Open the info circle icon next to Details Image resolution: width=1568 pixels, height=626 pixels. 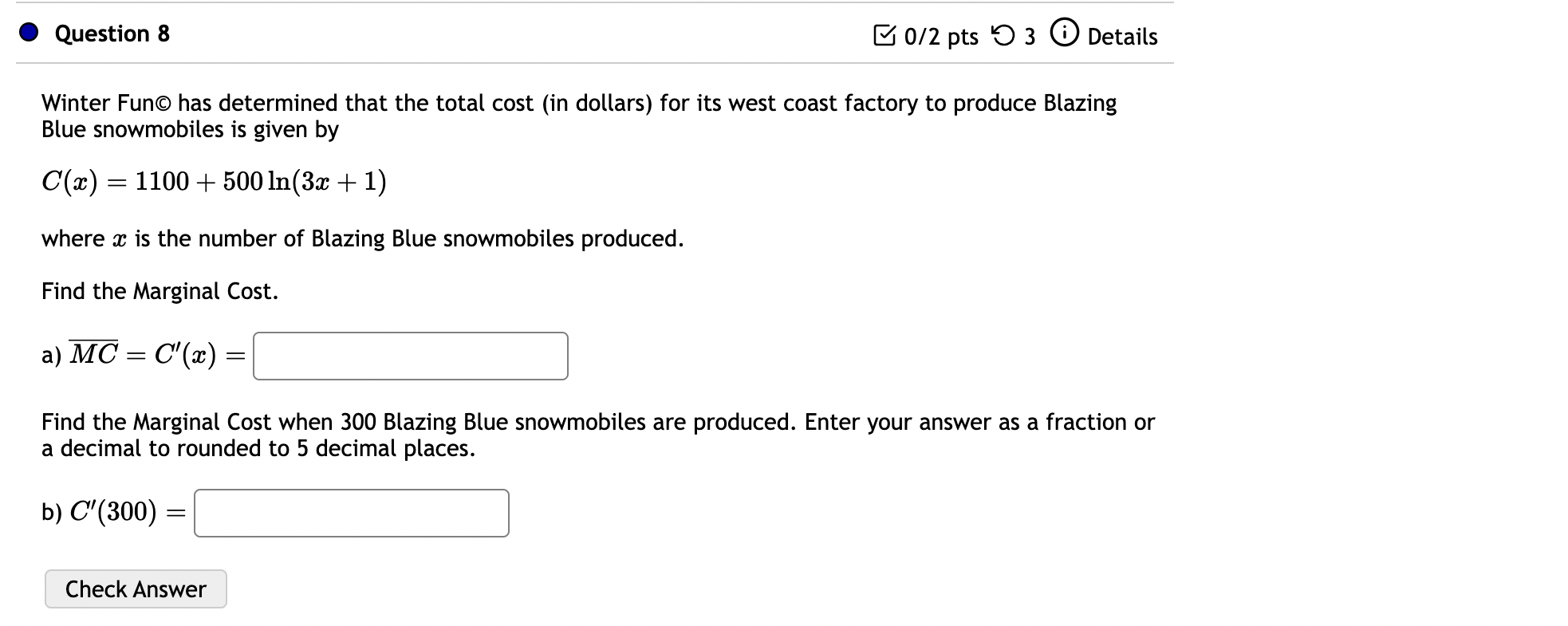[x=1066, y=34]
